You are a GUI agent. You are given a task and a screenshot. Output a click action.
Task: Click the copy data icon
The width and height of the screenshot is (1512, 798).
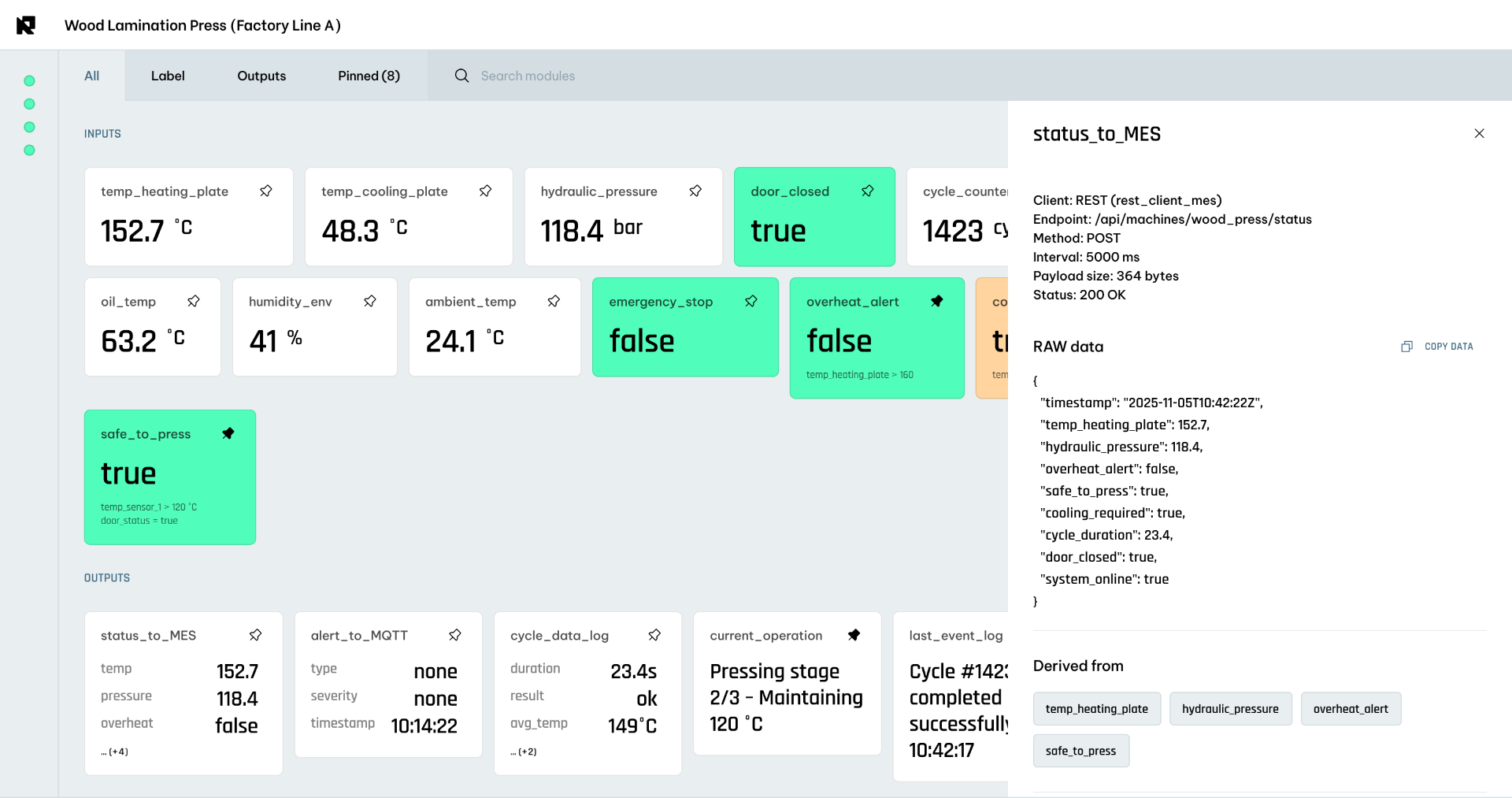click(x=1406, y=347)
